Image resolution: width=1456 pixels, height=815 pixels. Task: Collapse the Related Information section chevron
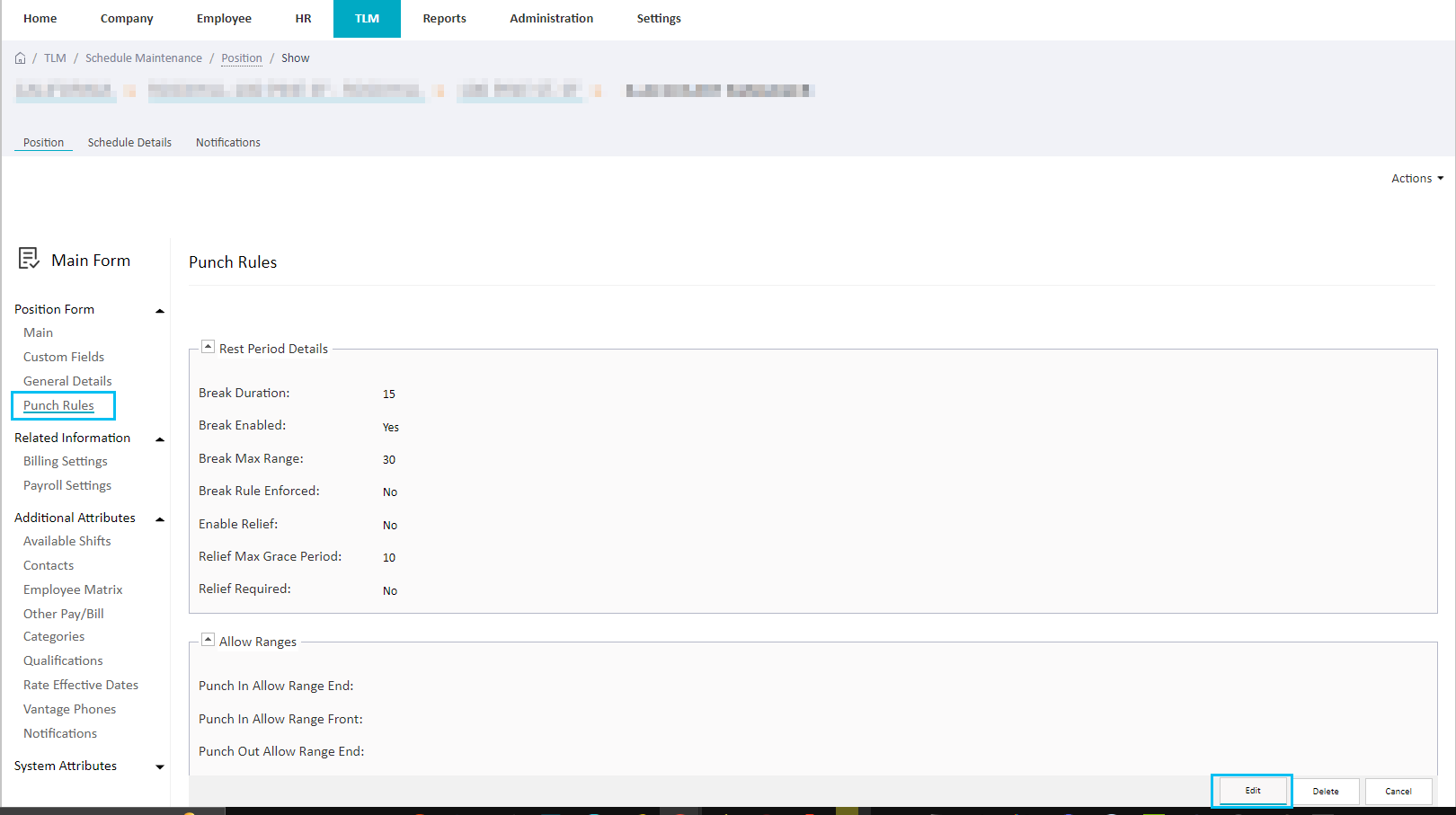click(x=159, y=439)
